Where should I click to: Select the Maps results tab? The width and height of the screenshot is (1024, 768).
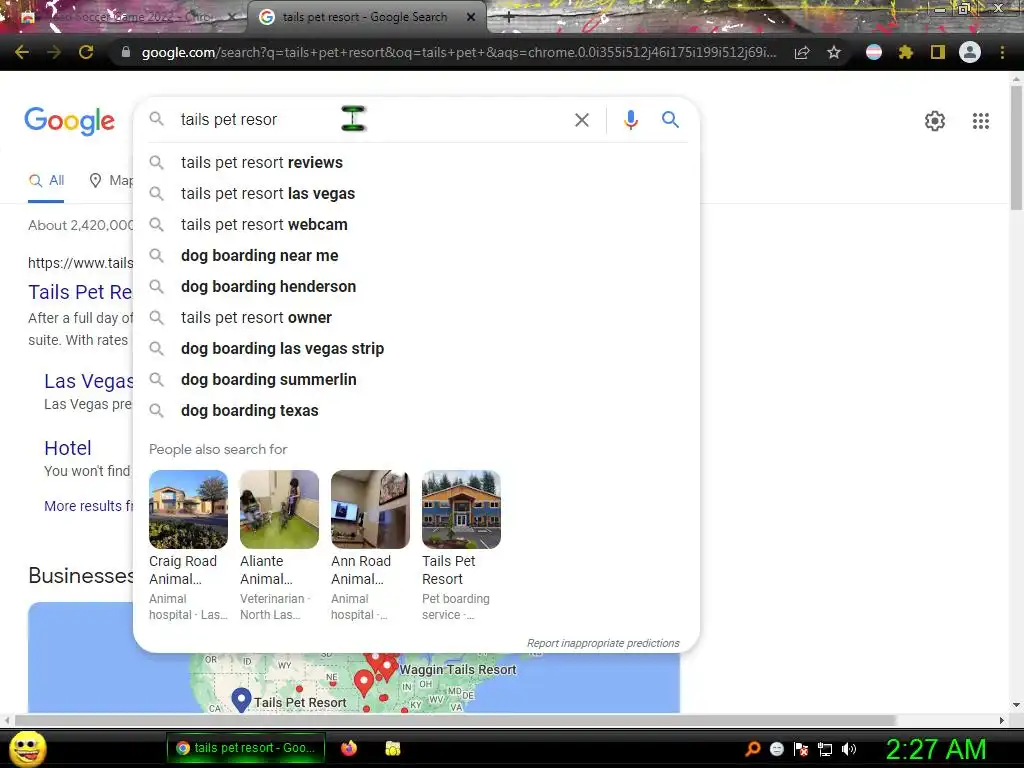(111, 180)
